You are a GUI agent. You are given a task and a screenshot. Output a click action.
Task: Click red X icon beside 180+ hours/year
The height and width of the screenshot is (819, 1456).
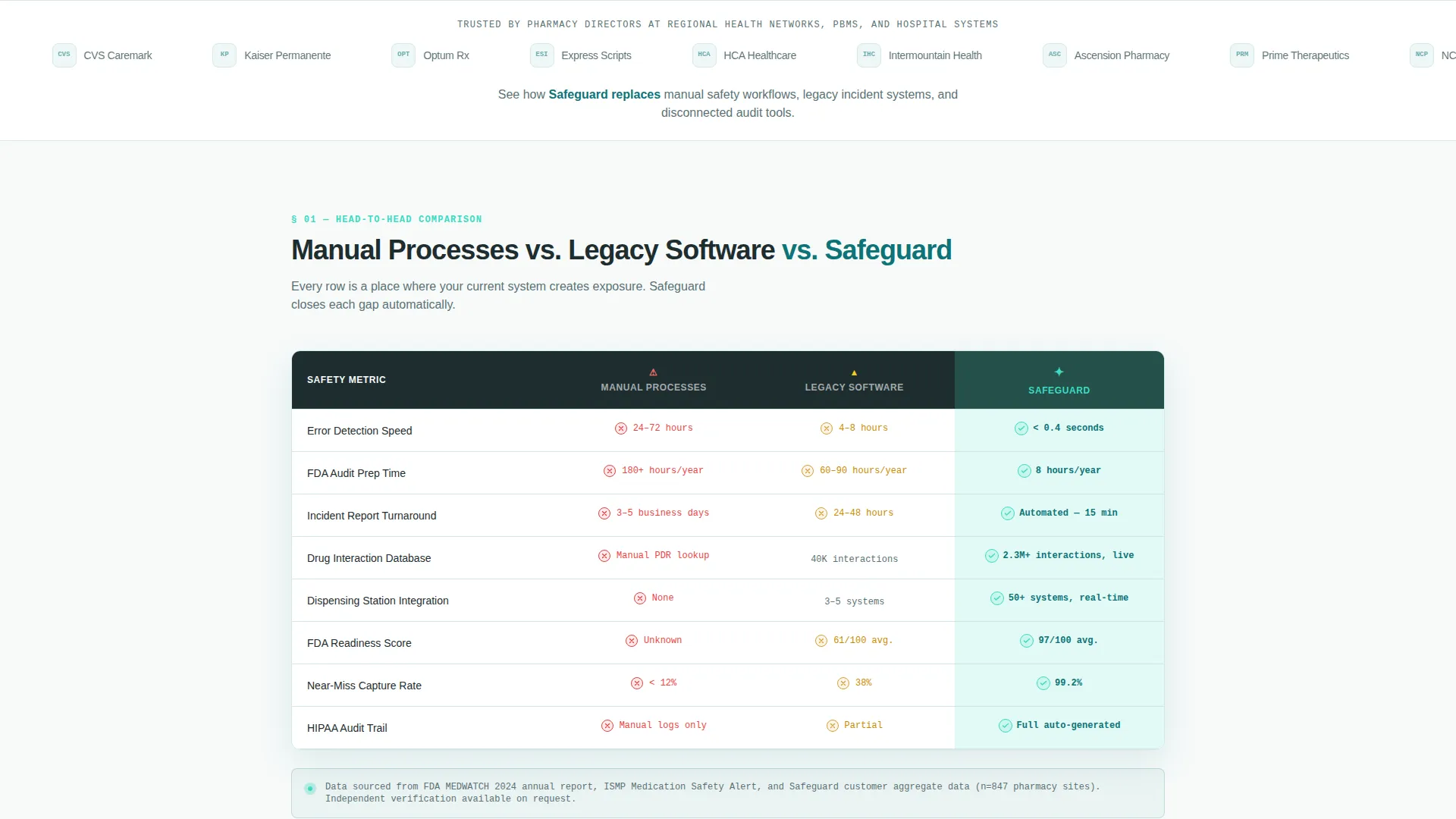pyautogui.click(x=610, y=471)
